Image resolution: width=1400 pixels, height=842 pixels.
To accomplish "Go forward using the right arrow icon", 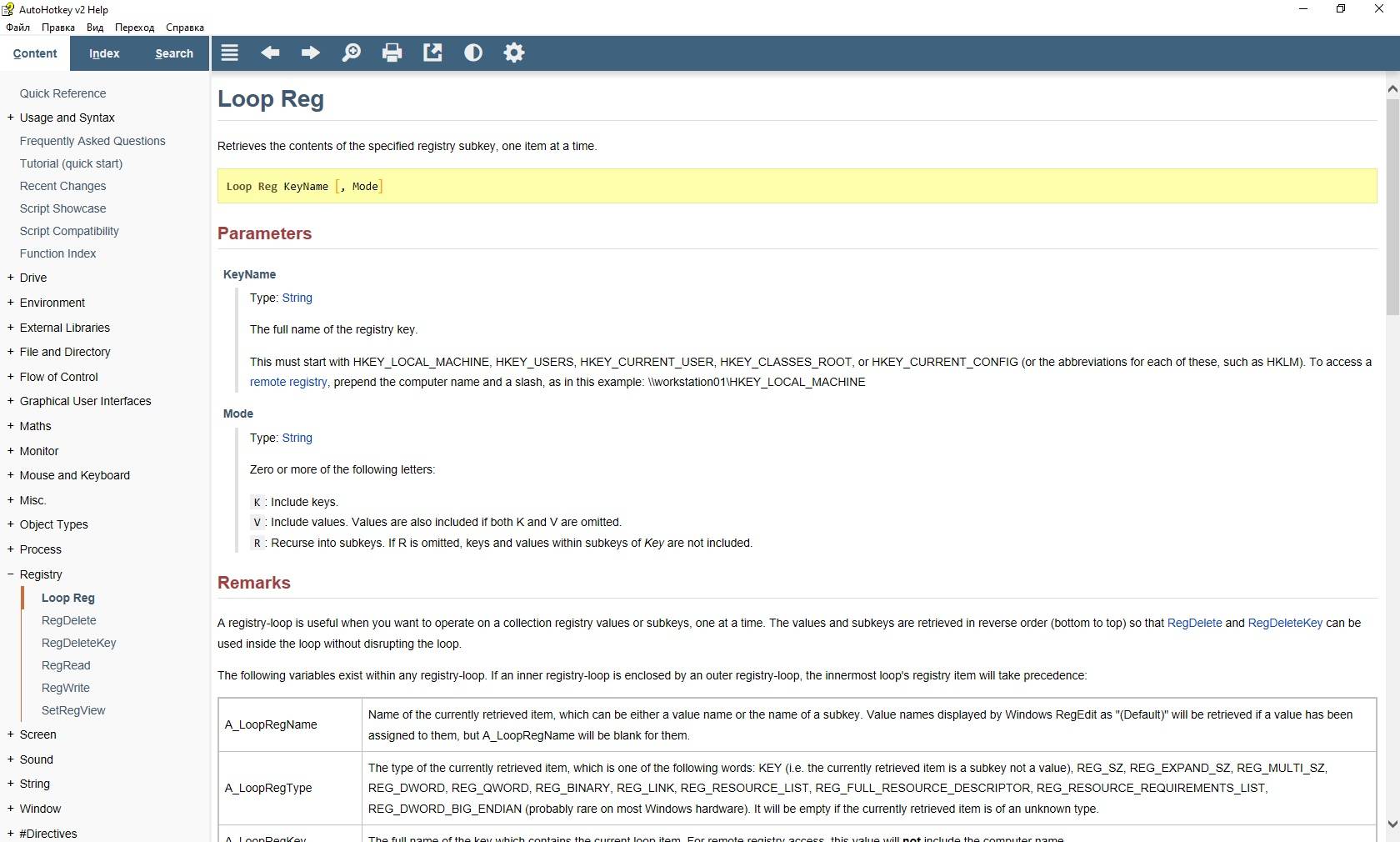I will point(311,53).
